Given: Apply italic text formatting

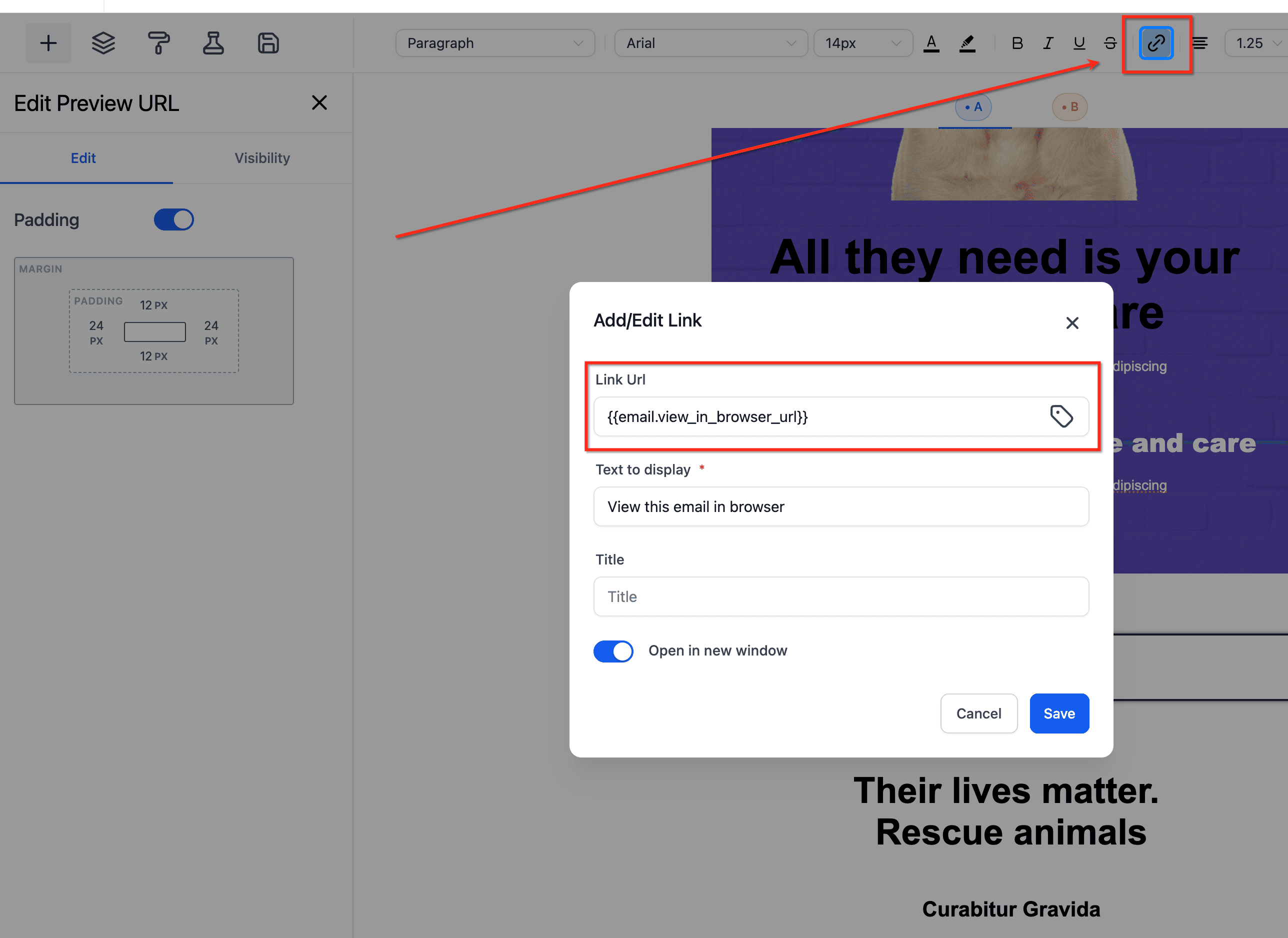Looking at the screenshot, I should (1048, 43).
